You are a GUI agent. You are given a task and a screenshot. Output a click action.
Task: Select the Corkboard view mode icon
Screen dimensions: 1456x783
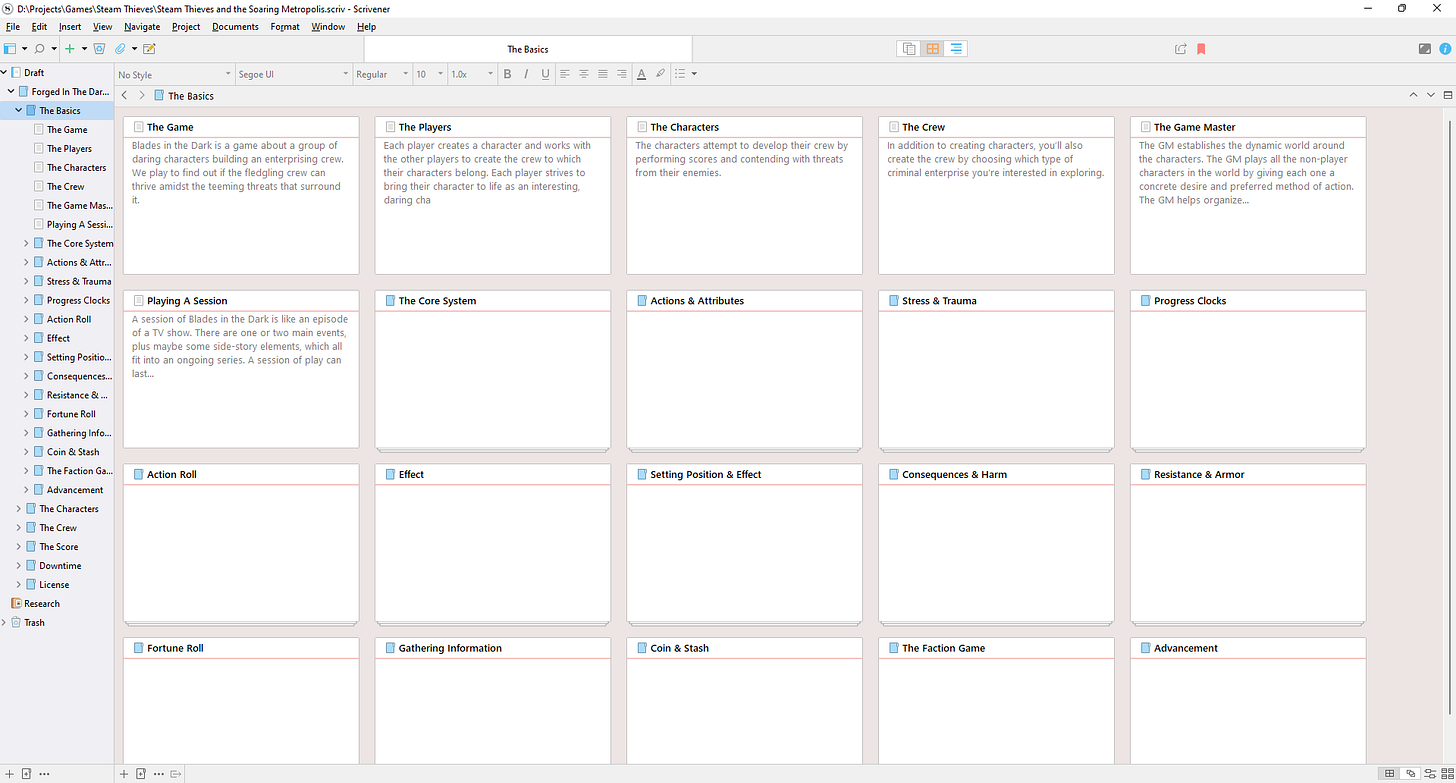pyautogui.click(x=932, y=48)
